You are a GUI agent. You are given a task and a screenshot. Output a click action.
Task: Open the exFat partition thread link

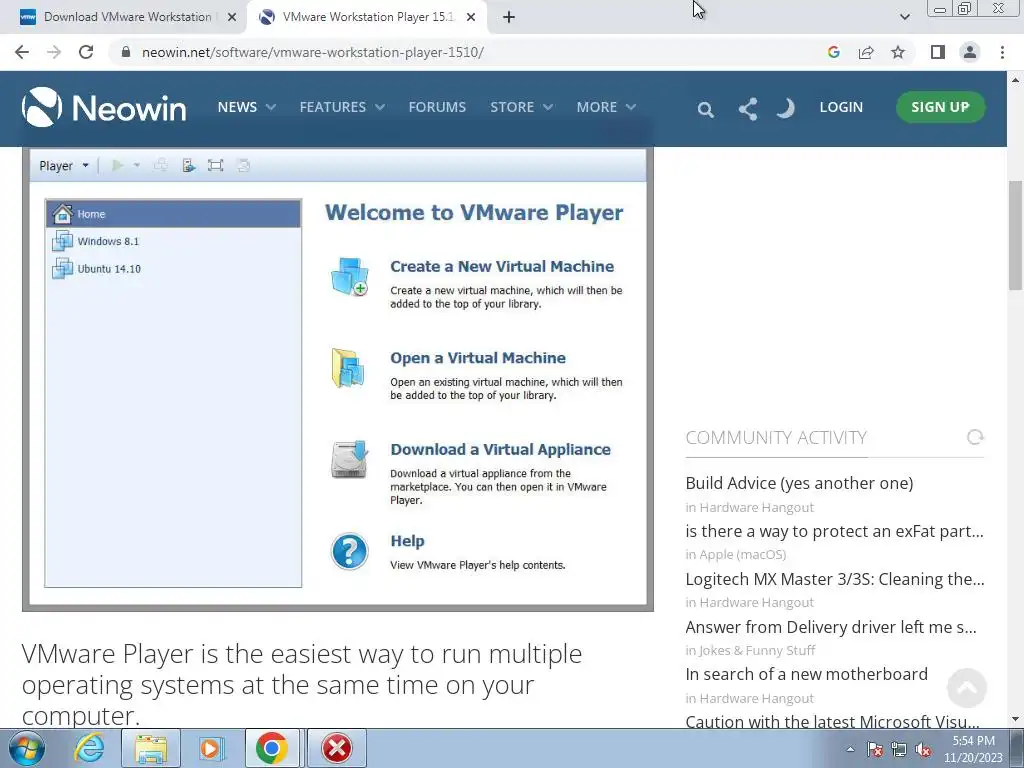(x=834, y=531)
